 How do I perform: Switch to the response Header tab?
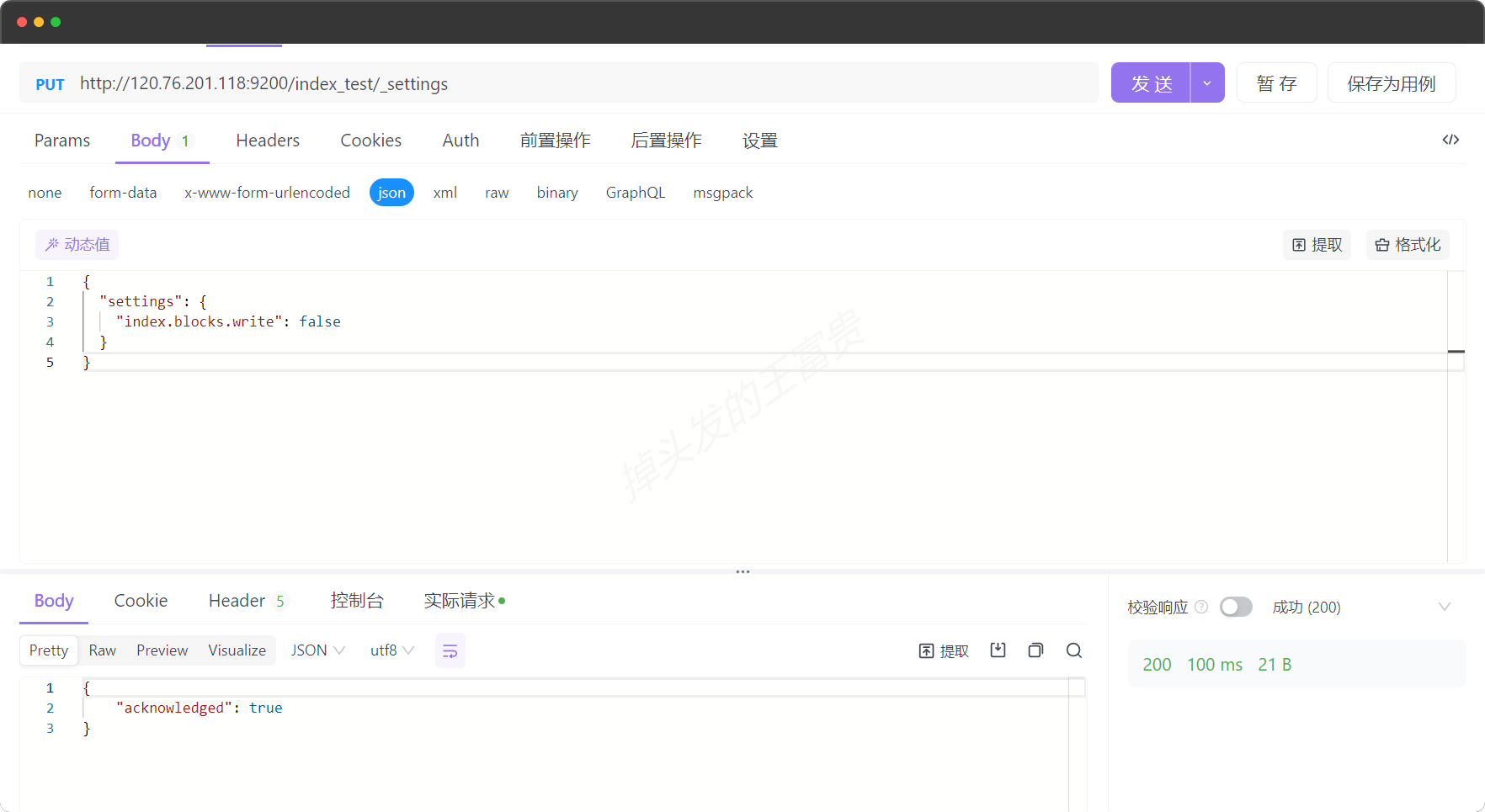[x=247, y=601]
